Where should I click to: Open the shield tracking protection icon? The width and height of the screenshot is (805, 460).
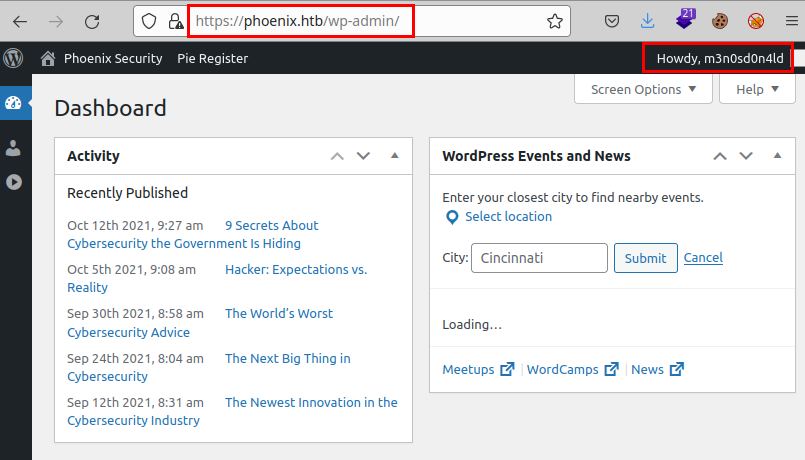click(x=149, y=21)
